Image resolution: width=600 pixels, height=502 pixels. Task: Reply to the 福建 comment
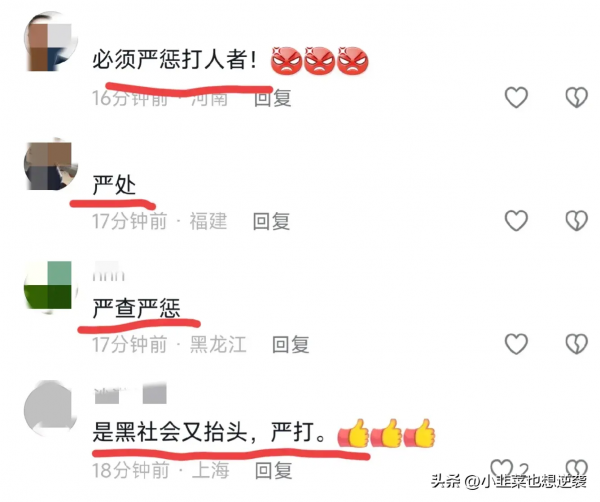pyautogui.click(x=271, y=221)
